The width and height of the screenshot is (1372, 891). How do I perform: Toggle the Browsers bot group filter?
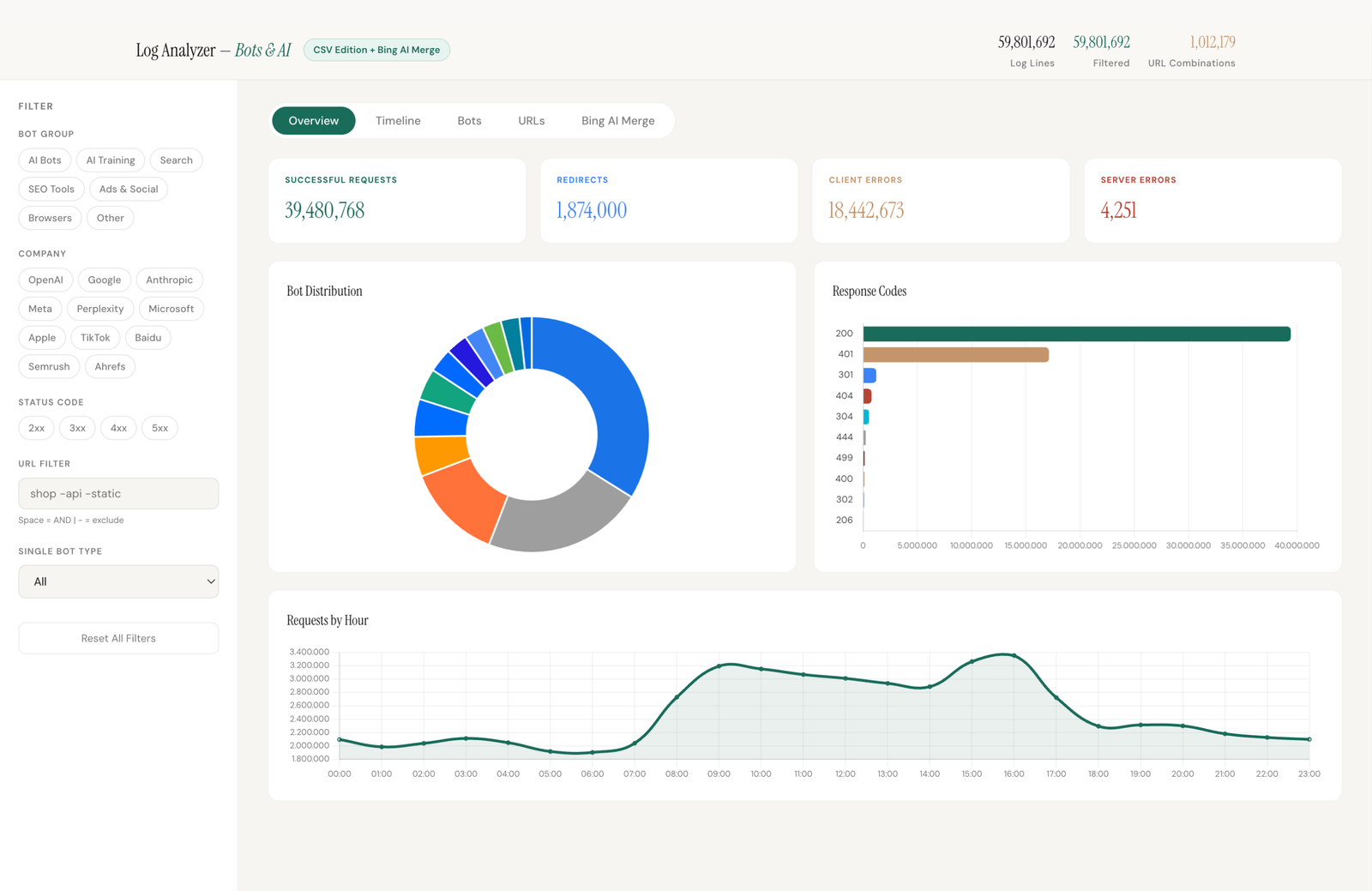pos(49,218)
